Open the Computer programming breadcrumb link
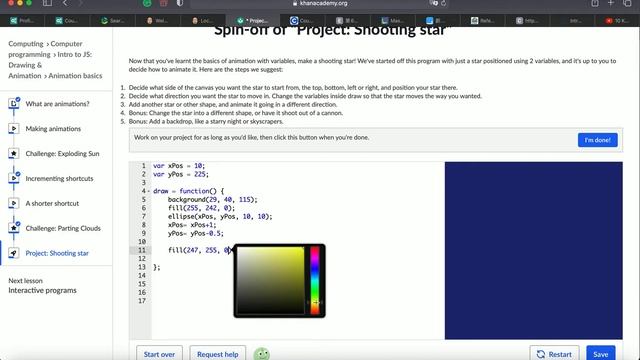Screen dimensions: 640x360 pos(45,49)
